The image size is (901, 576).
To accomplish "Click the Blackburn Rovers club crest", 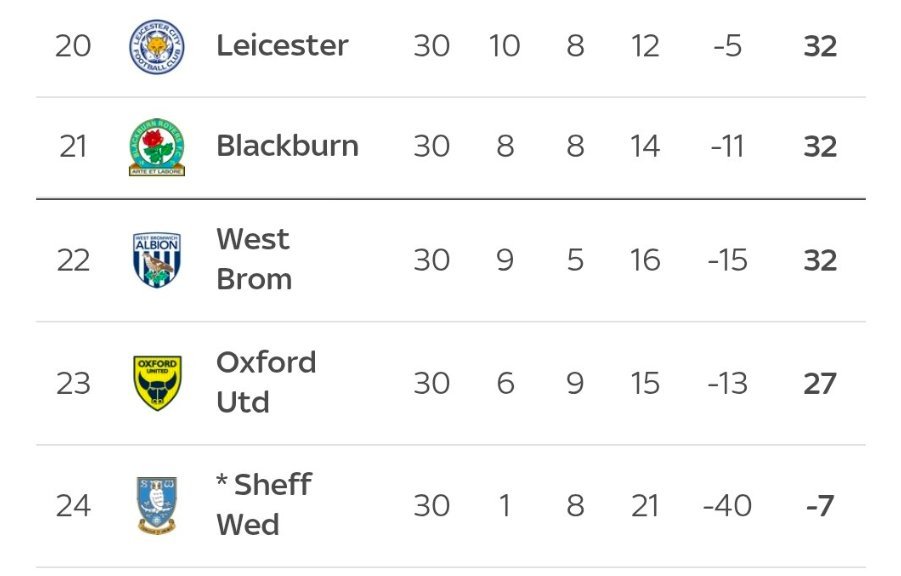I will click(x=157, y=147).
